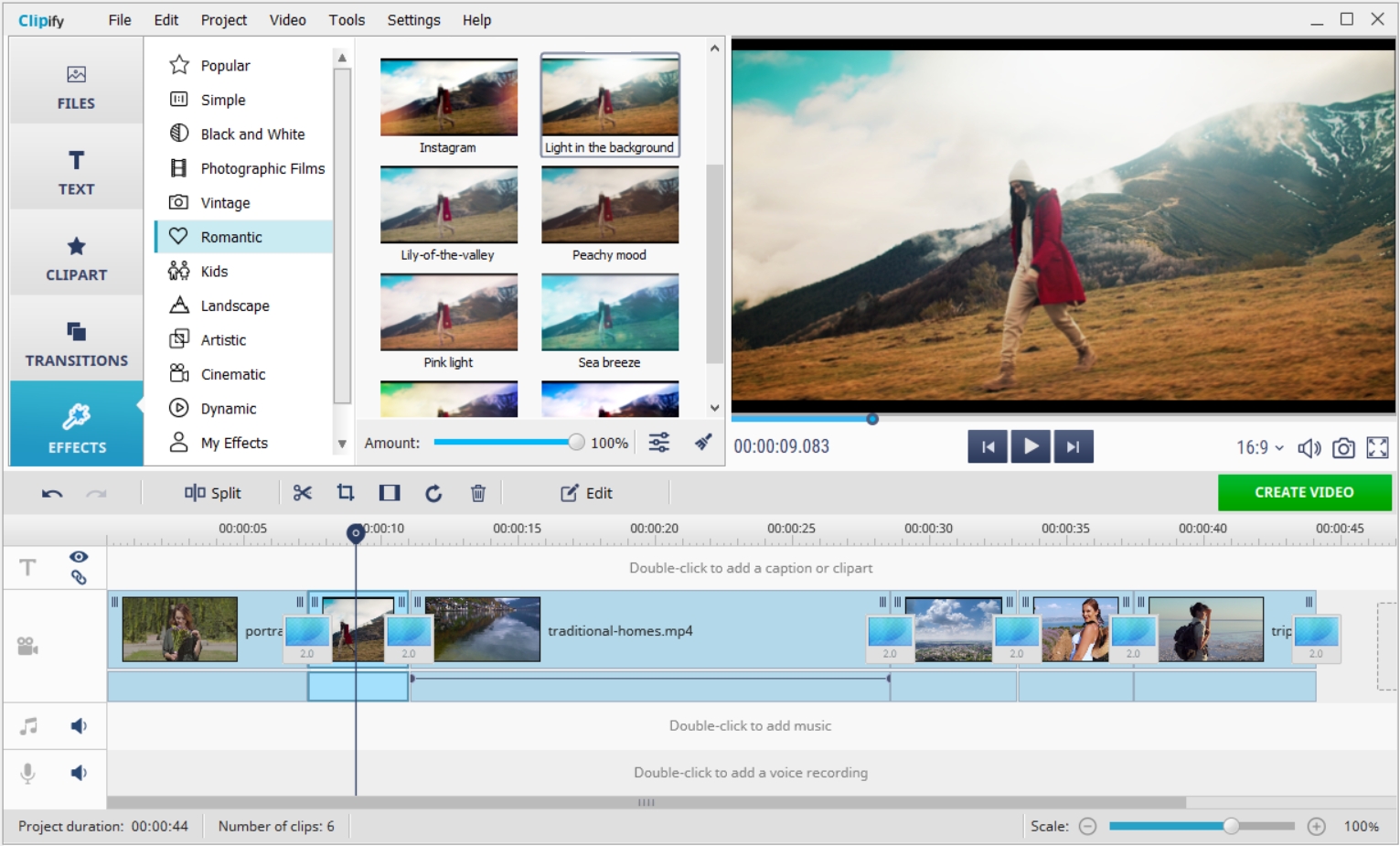Viewport: 1400px width, 846px height.
Task: Open the 16:9 aspect ratio dropdown
Action: 1260,448
